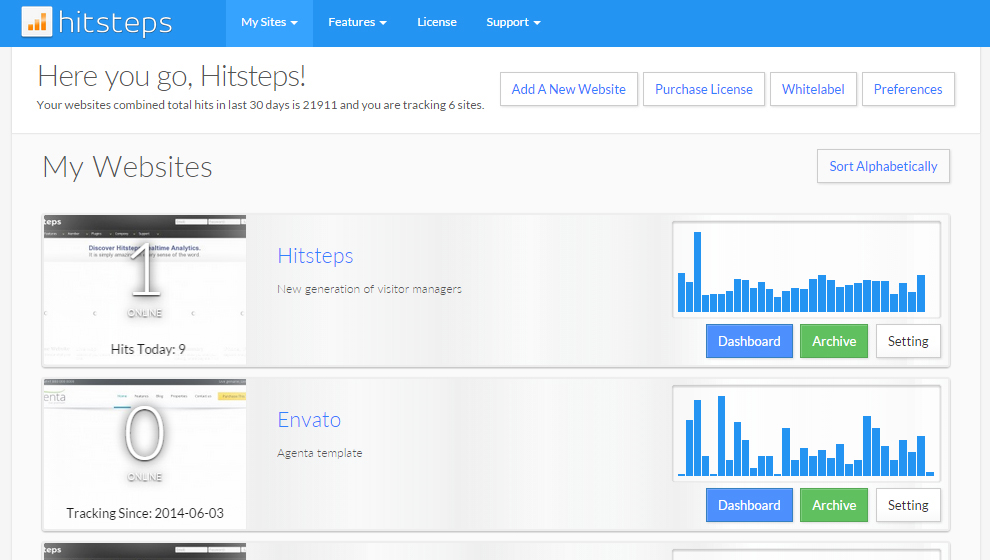Open the Envato site title link
Screen dimensions: 990x560
pos(309,420)
